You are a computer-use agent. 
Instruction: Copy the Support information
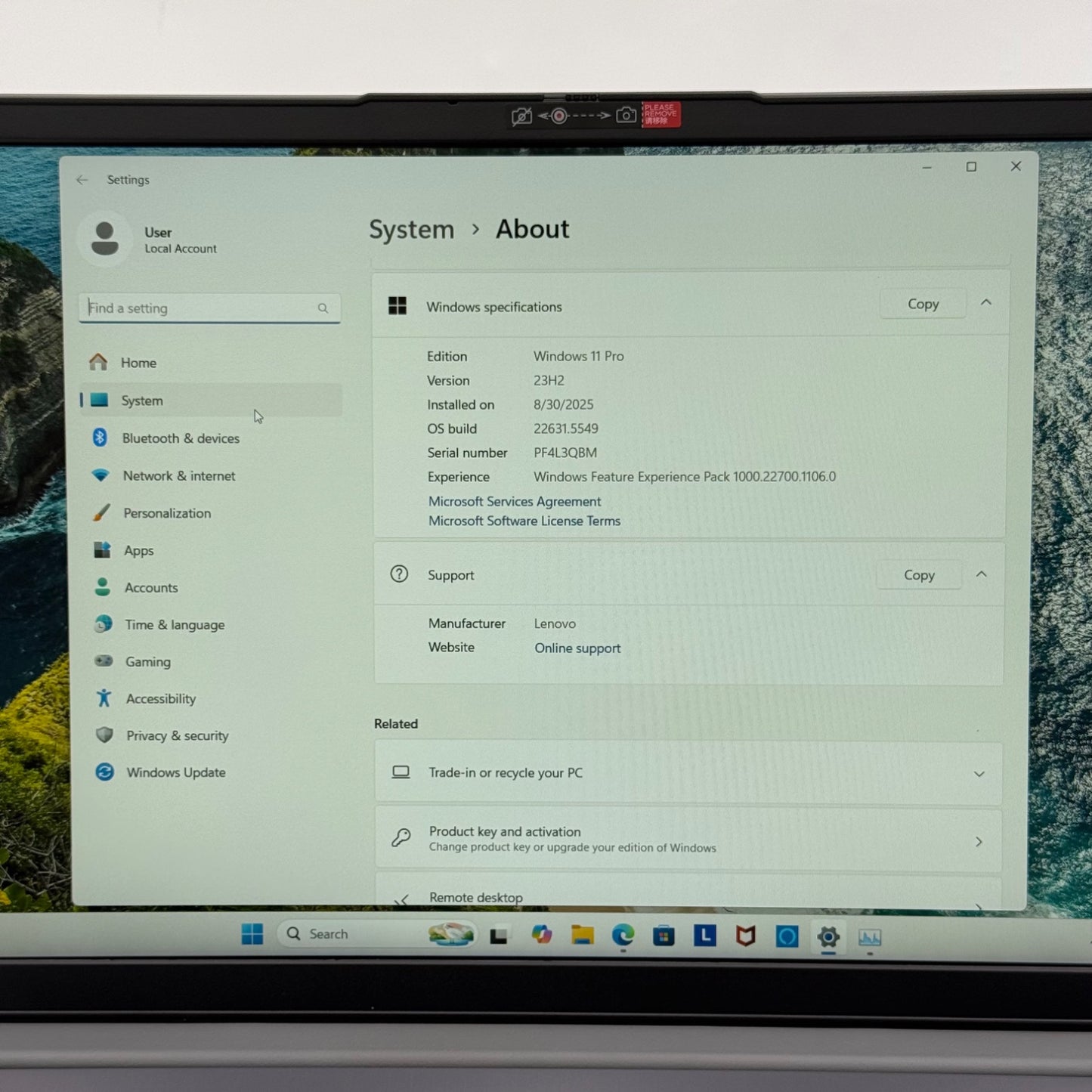pos(919,575)
